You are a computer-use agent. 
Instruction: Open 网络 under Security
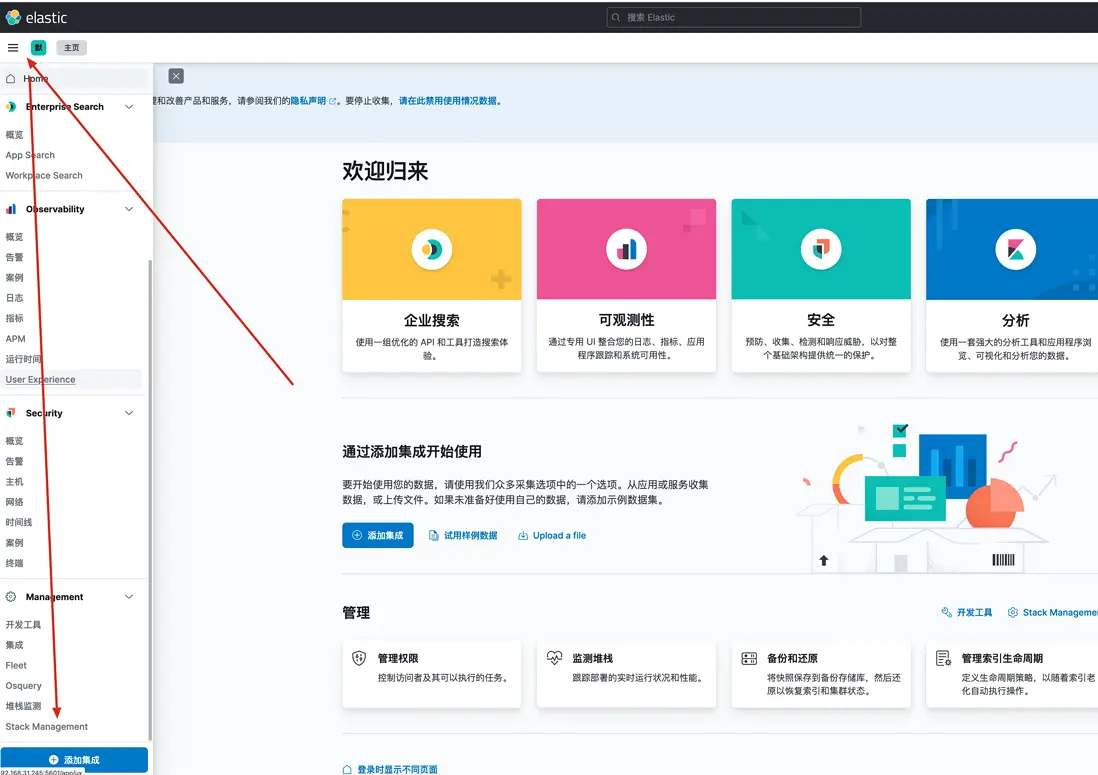(x=15, y=501)
